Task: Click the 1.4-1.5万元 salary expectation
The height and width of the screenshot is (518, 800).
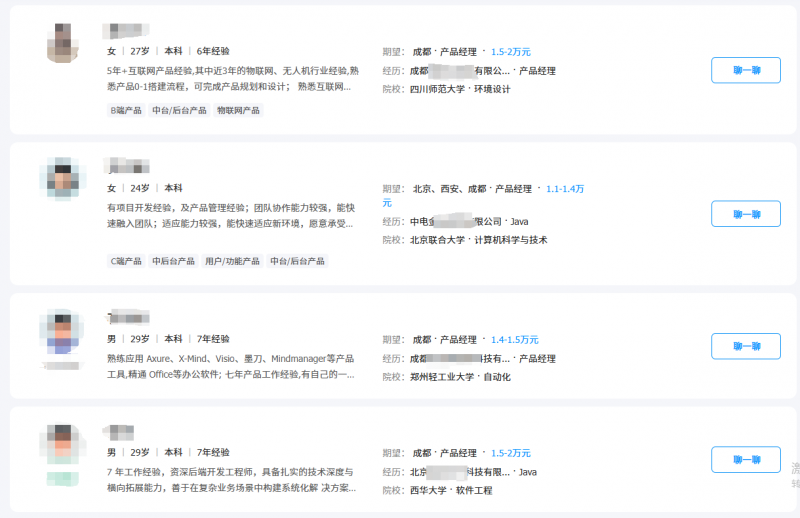Action: [x=514, y=340]
